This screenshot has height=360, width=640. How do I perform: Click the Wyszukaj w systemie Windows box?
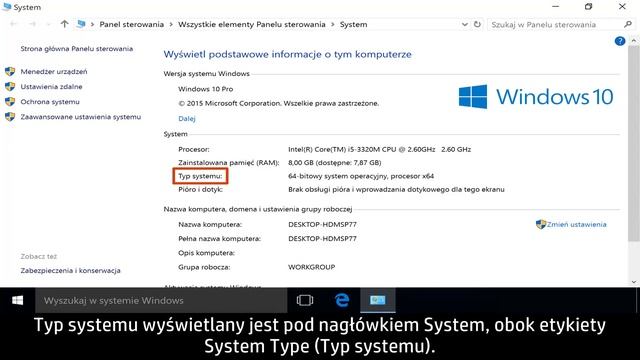coord(161,300)
